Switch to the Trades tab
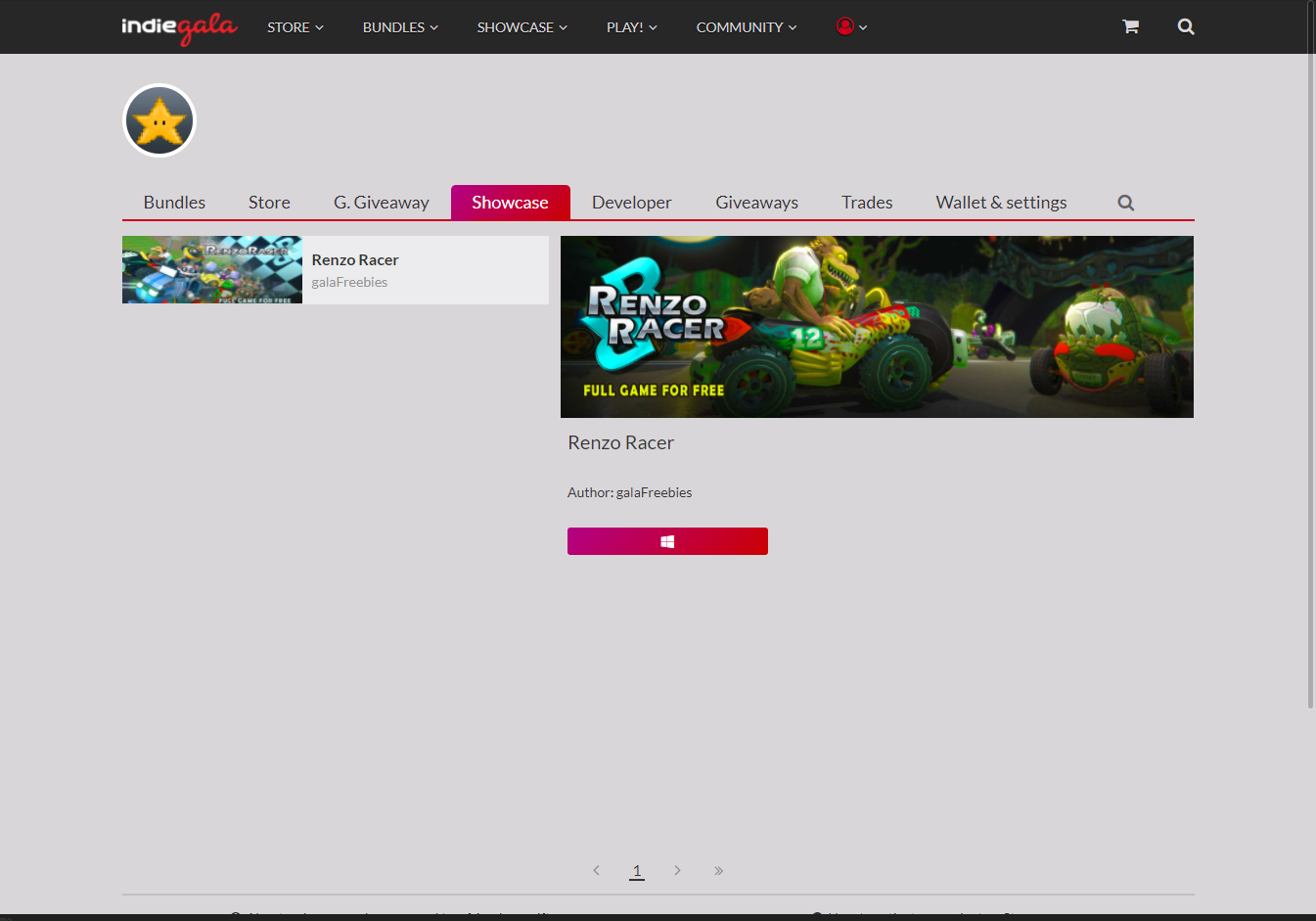1316x921 pixels. click(867, 203)
